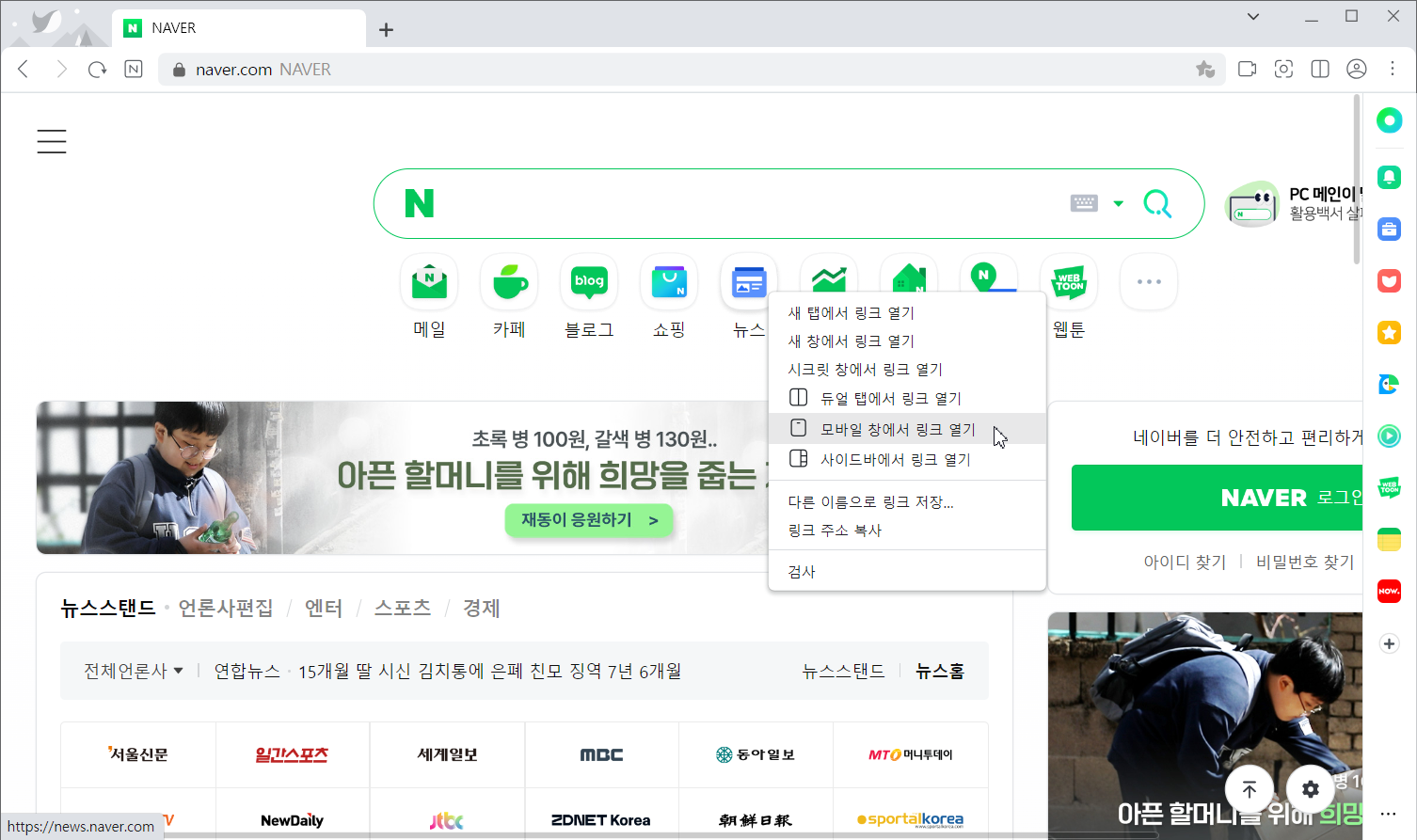Open the browser three-dot menu
The width and height of the screenshot is (1417, 840).
click(1393, 69)
